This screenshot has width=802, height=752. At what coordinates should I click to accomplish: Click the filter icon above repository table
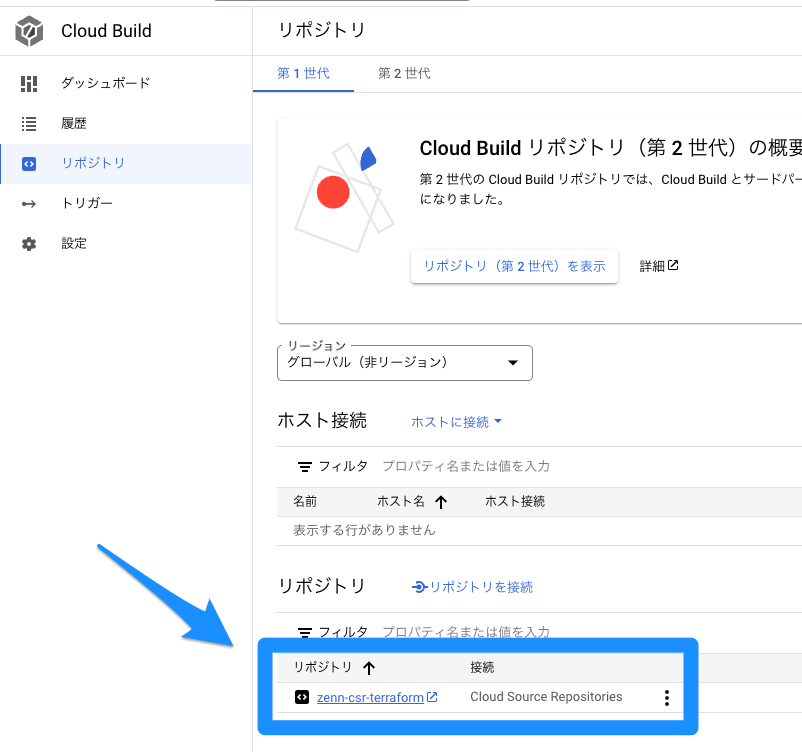[x=305, y=632]
